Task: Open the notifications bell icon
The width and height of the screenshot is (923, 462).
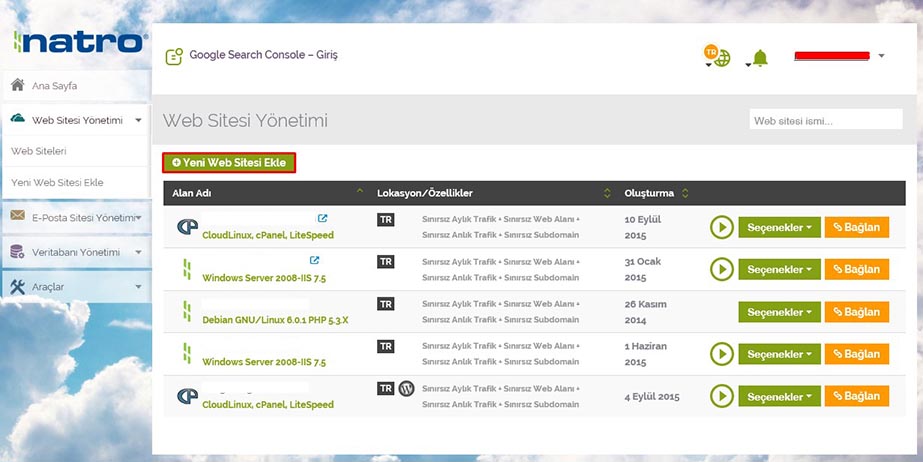Action: coord(760,58)
